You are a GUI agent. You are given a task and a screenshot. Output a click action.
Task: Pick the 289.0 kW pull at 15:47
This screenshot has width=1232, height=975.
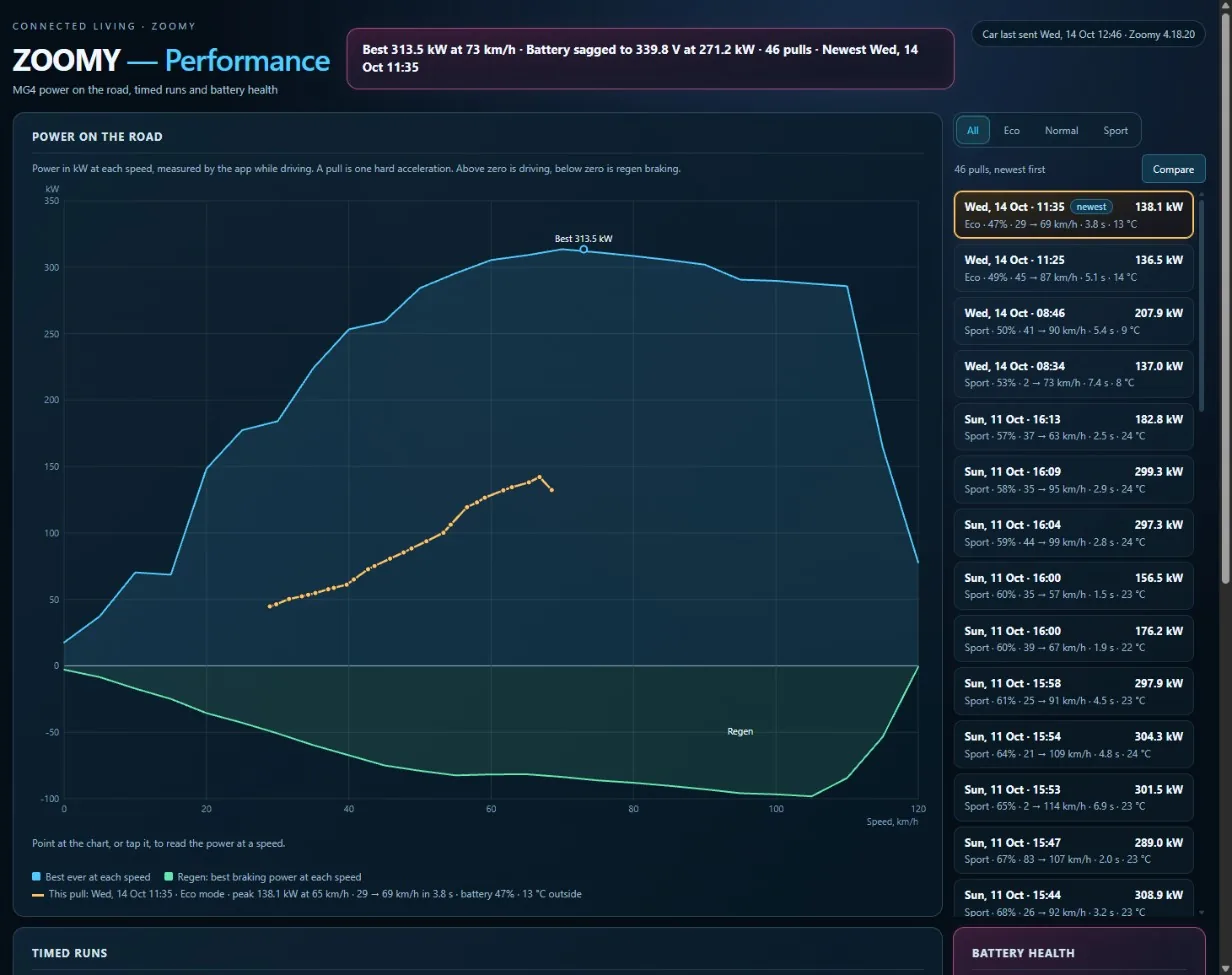[x=1073, y=851]
